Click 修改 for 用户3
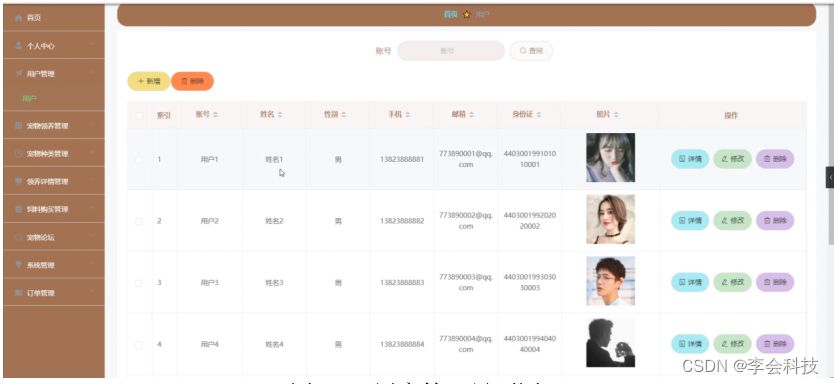Screen dimensions: 834x384 pos(732,282)
